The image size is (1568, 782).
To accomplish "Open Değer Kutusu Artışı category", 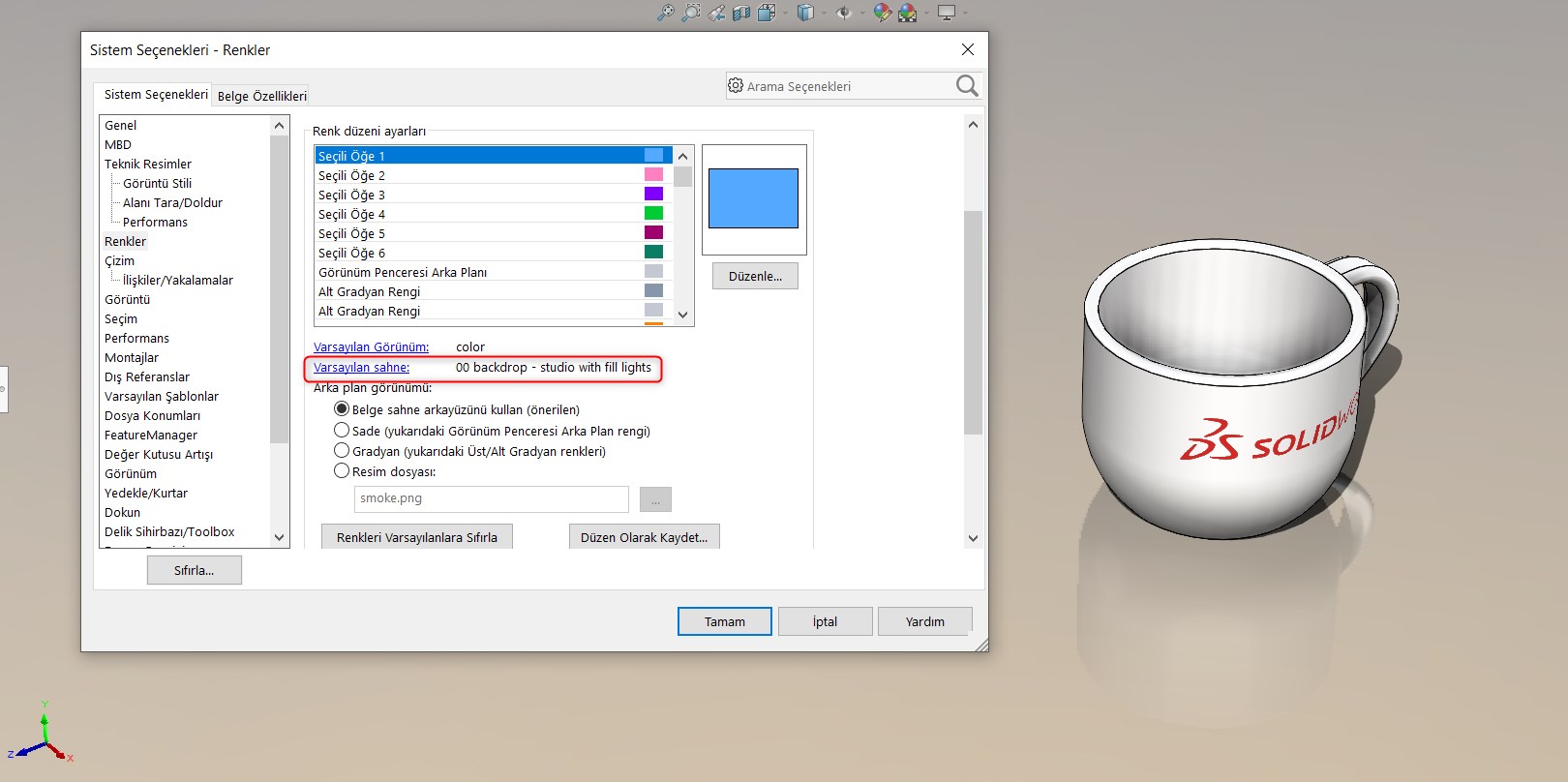I will pyautogui.click(x=159, y=454).
